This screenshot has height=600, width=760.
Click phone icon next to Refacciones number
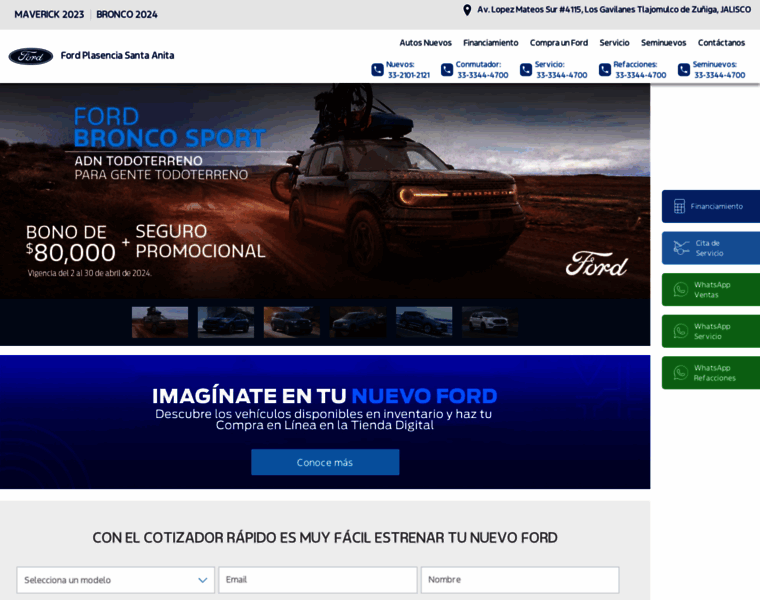(605, 70)
